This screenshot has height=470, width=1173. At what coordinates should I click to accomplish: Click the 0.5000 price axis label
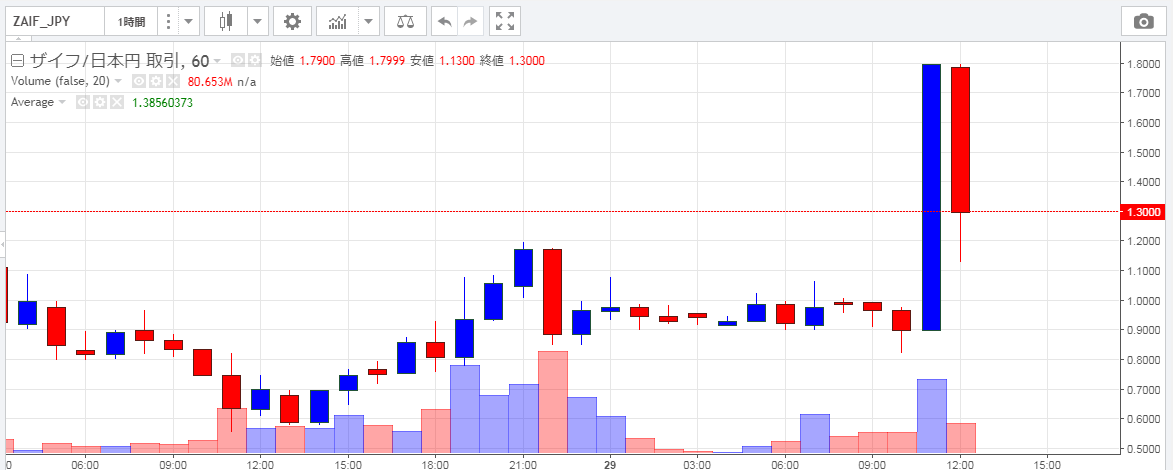pyautogui.click(x=1145, y=449)
